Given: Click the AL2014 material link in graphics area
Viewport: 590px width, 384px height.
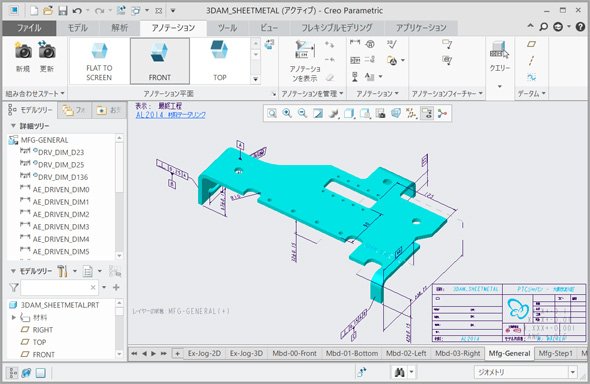Looking at the screenshot, I should pos(170,115).
